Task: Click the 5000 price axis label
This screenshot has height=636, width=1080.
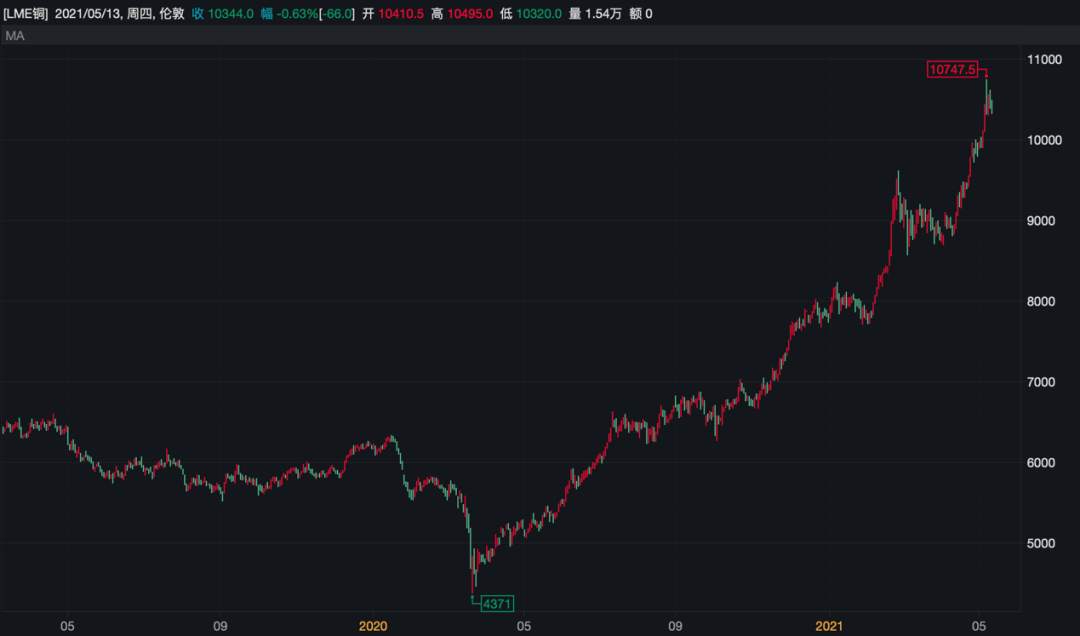Action: point(1041,544)
